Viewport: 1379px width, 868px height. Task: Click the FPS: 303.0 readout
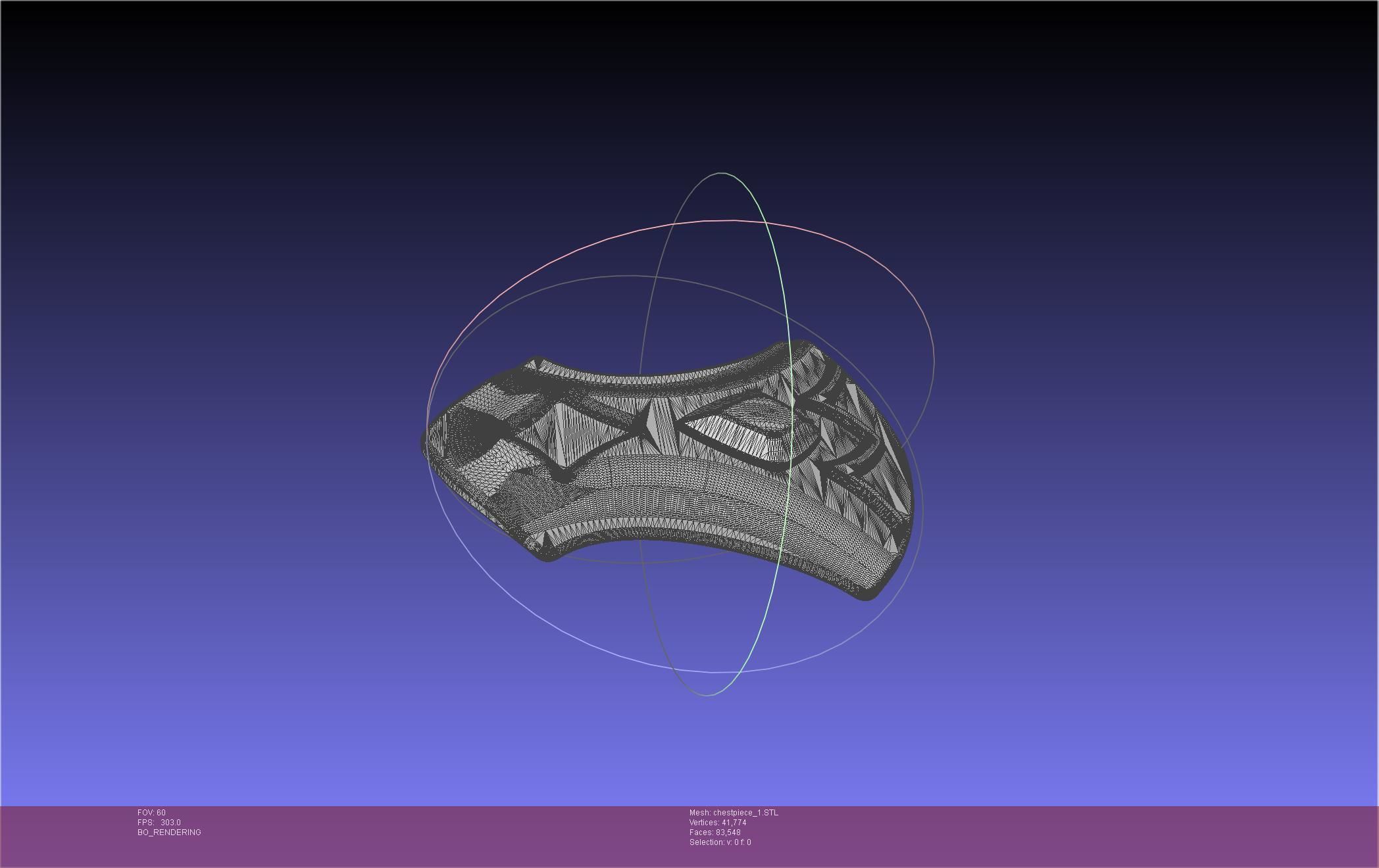tap(159, 823)
